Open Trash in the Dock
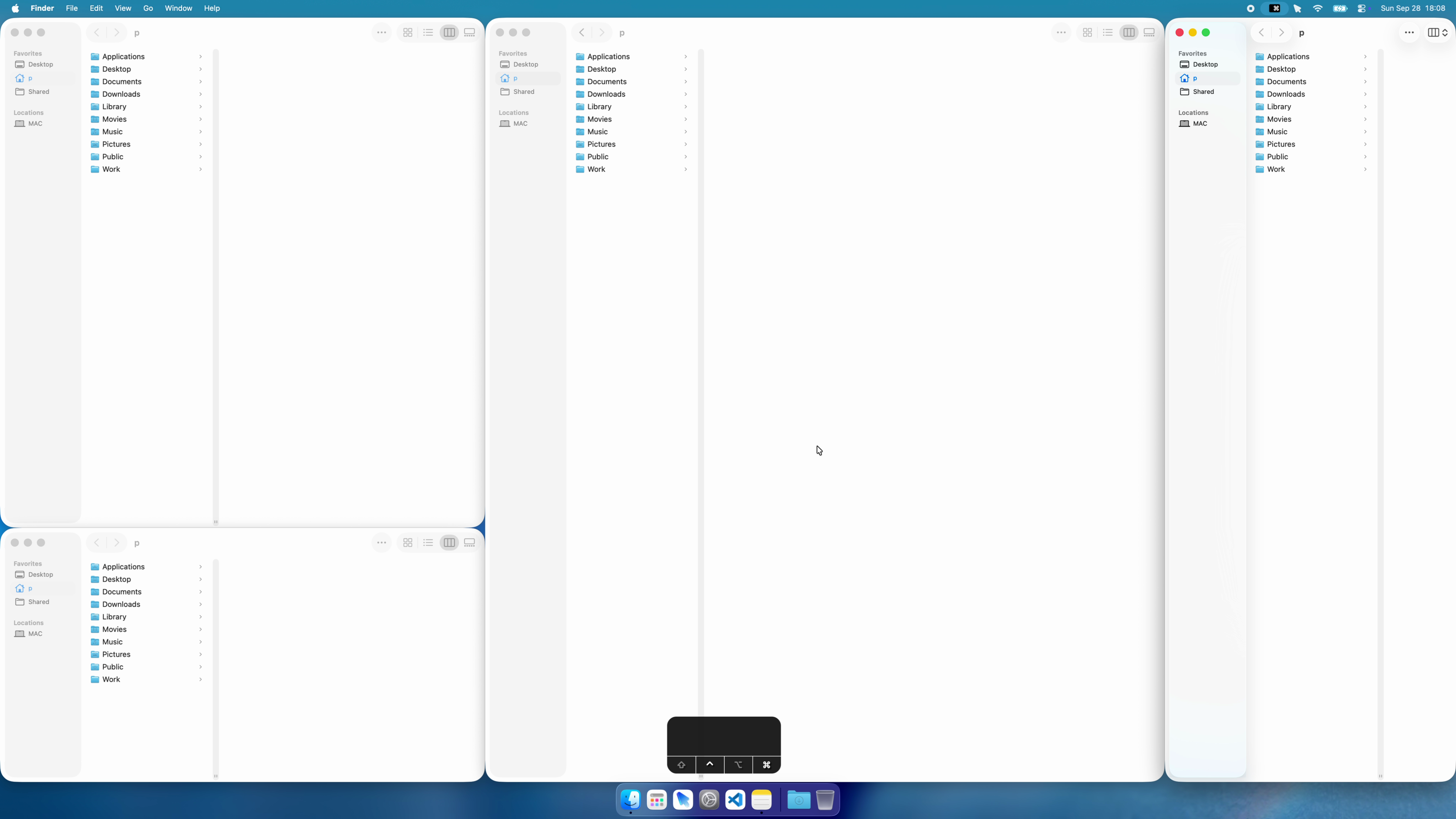 (x=825, y=800)
